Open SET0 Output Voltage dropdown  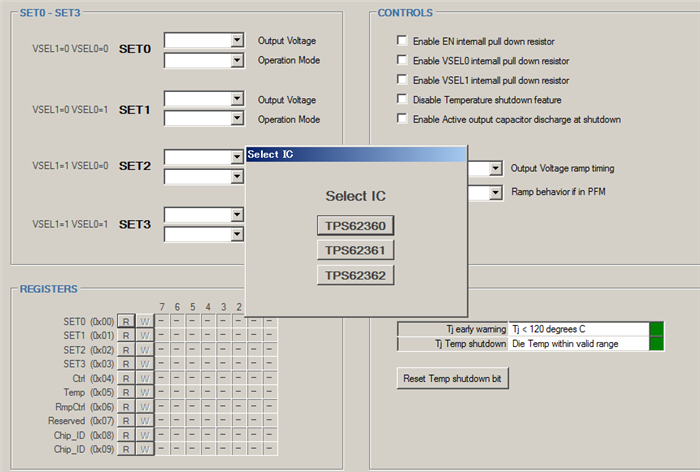pos(237,40)
